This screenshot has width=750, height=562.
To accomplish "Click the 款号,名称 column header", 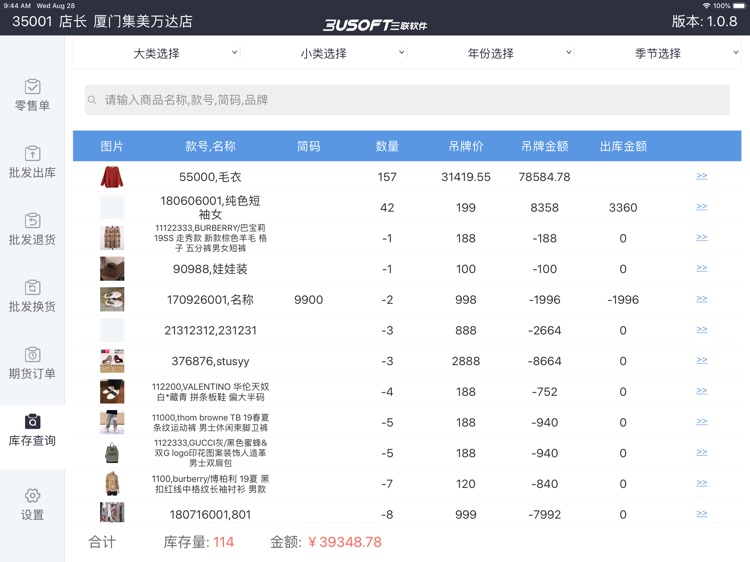I will point(210,146).
